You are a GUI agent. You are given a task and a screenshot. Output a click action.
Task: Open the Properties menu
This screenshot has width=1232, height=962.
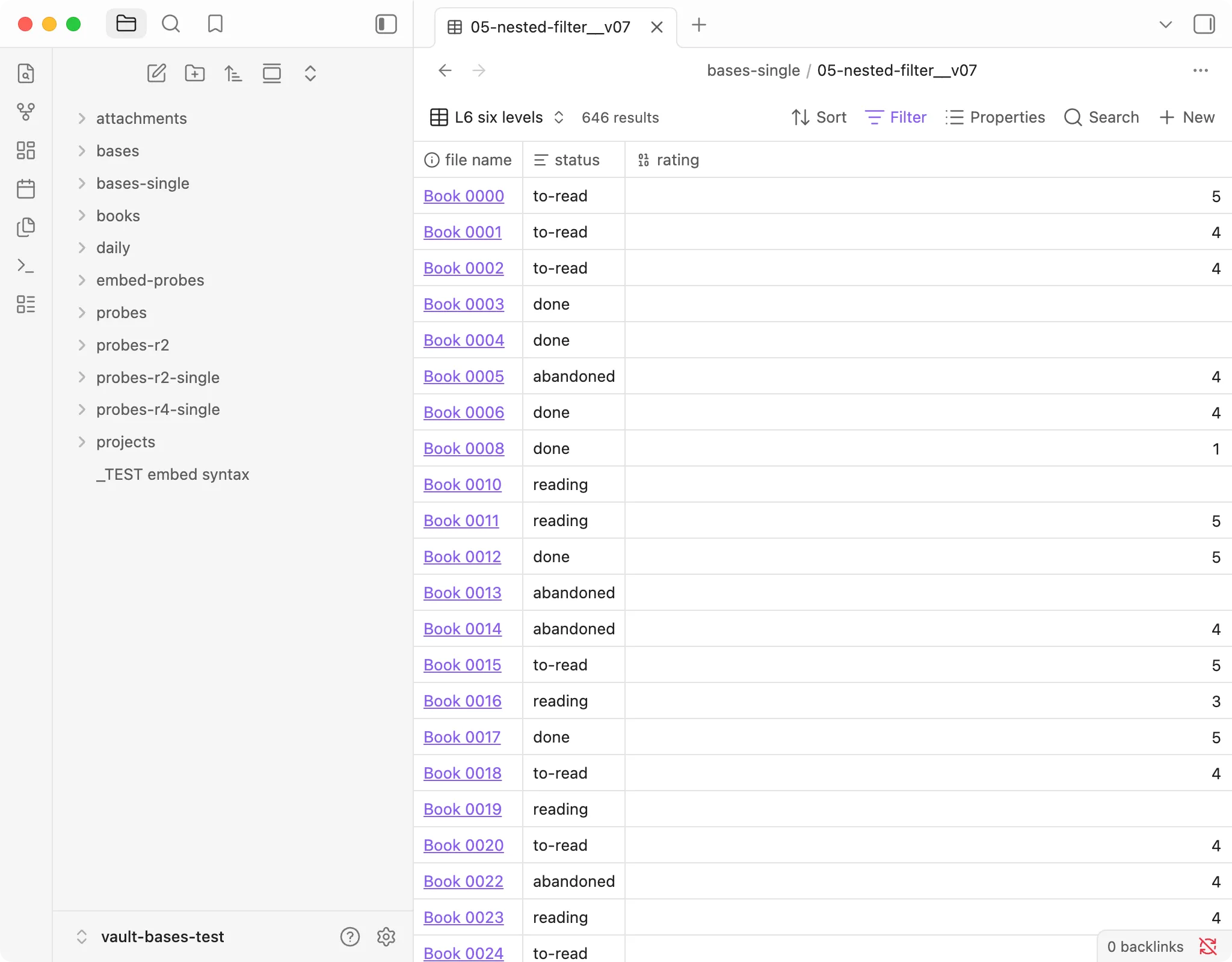tap(996, 117)
